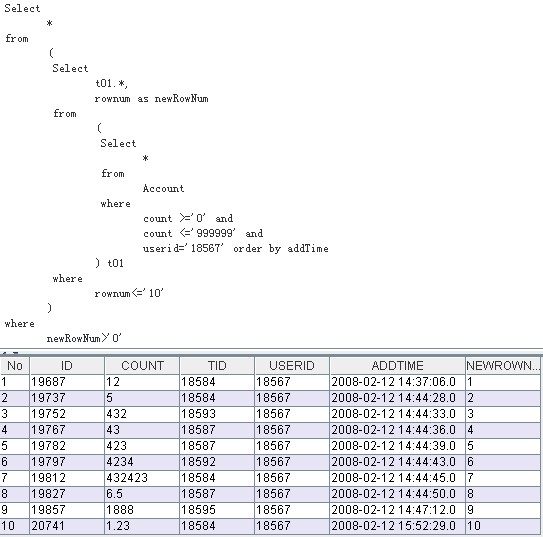Click ID cell 19797

point(67,462)
